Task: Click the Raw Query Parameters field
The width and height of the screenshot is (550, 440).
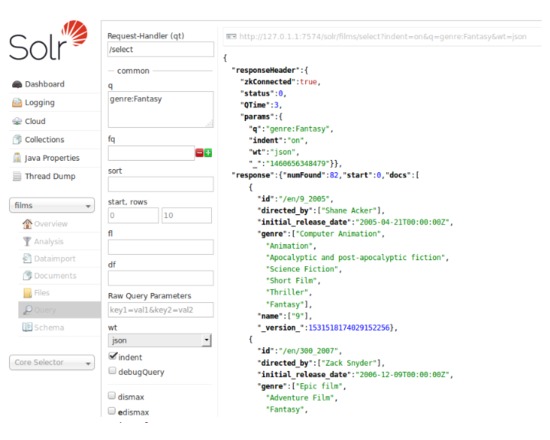Action: pyautogui.click(x=161, y=310)
